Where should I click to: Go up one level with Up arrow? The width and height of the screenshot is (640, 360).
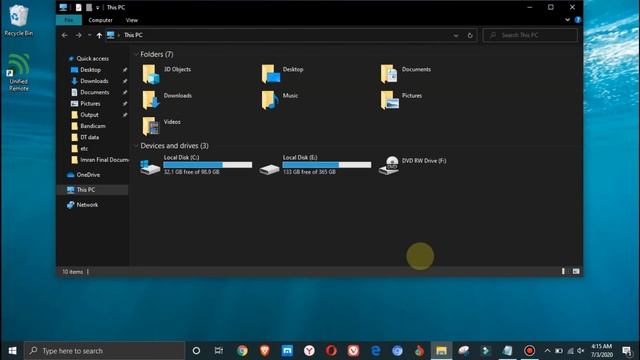pos(99,35)
